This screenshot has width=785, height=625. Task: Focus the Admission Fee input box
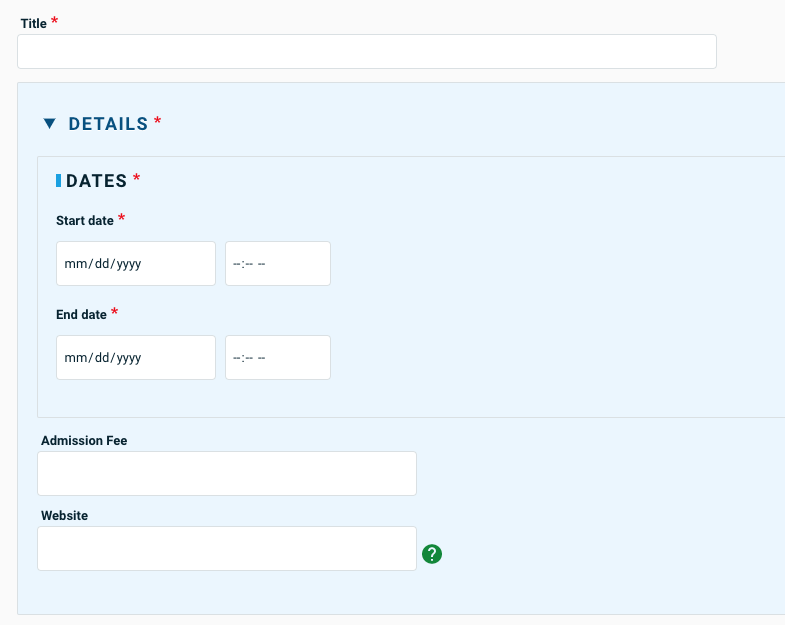click(227, 473)
